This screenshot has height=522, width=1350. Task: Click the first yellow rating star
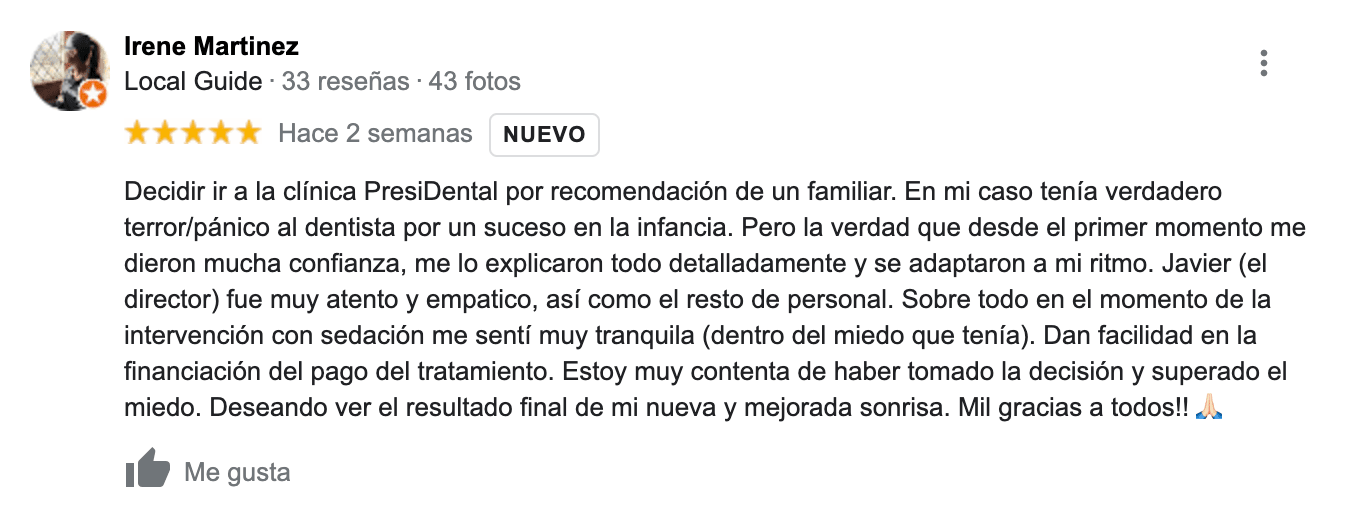point(137,133)
